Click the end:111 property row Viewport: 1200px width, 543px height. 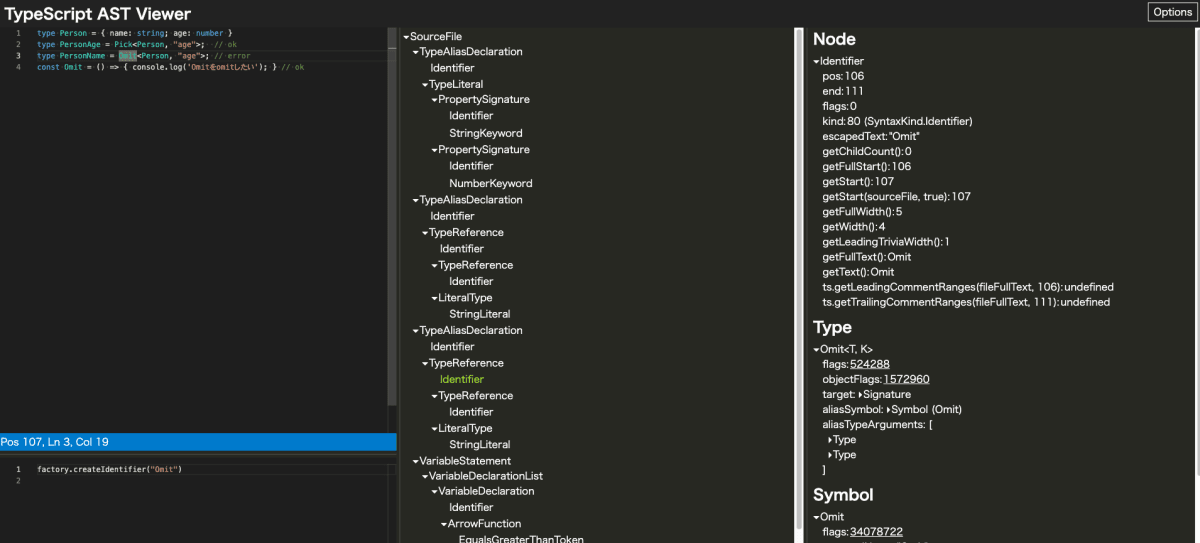843,91
